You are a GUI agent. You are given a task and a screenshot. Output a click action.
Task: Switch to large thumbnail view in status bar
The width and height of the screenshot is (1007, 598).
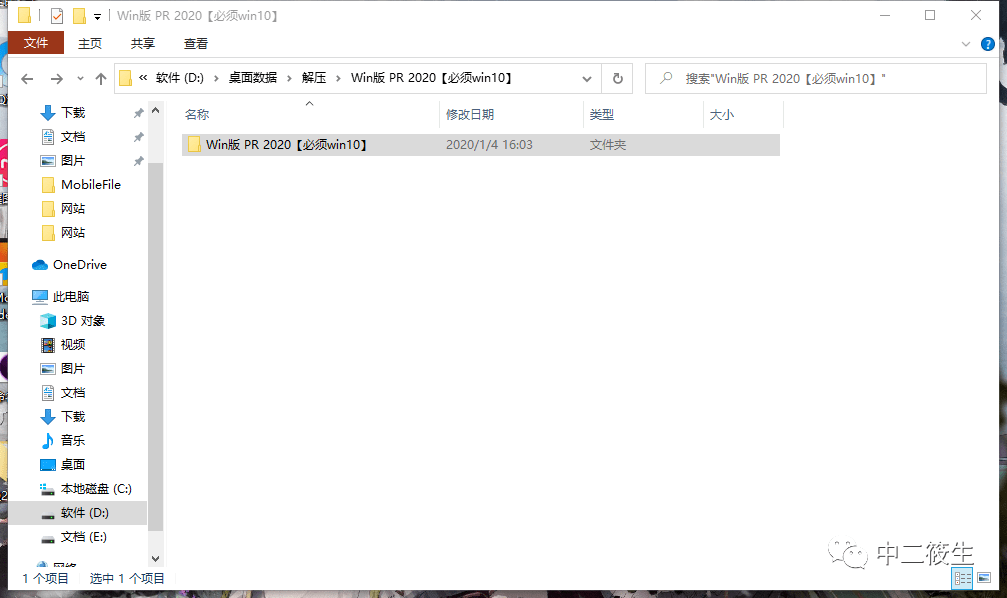986,578
